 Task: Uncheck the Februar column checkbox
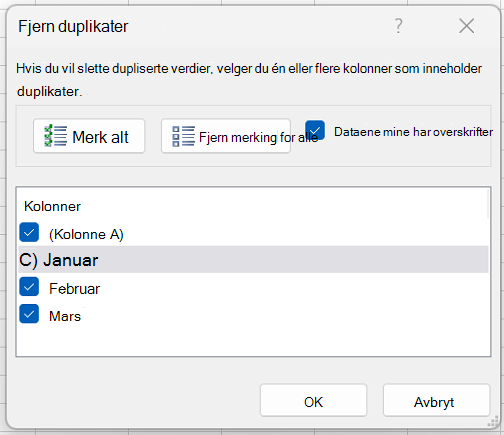(29, 287)
